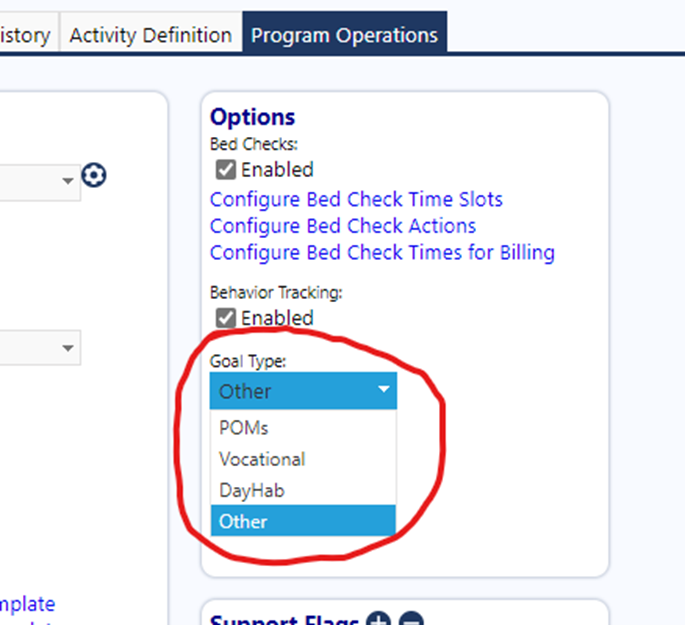Expand the lower left panel dropdown arrow
Viewport: 685px width, 625px height.
tap(67, 348)
